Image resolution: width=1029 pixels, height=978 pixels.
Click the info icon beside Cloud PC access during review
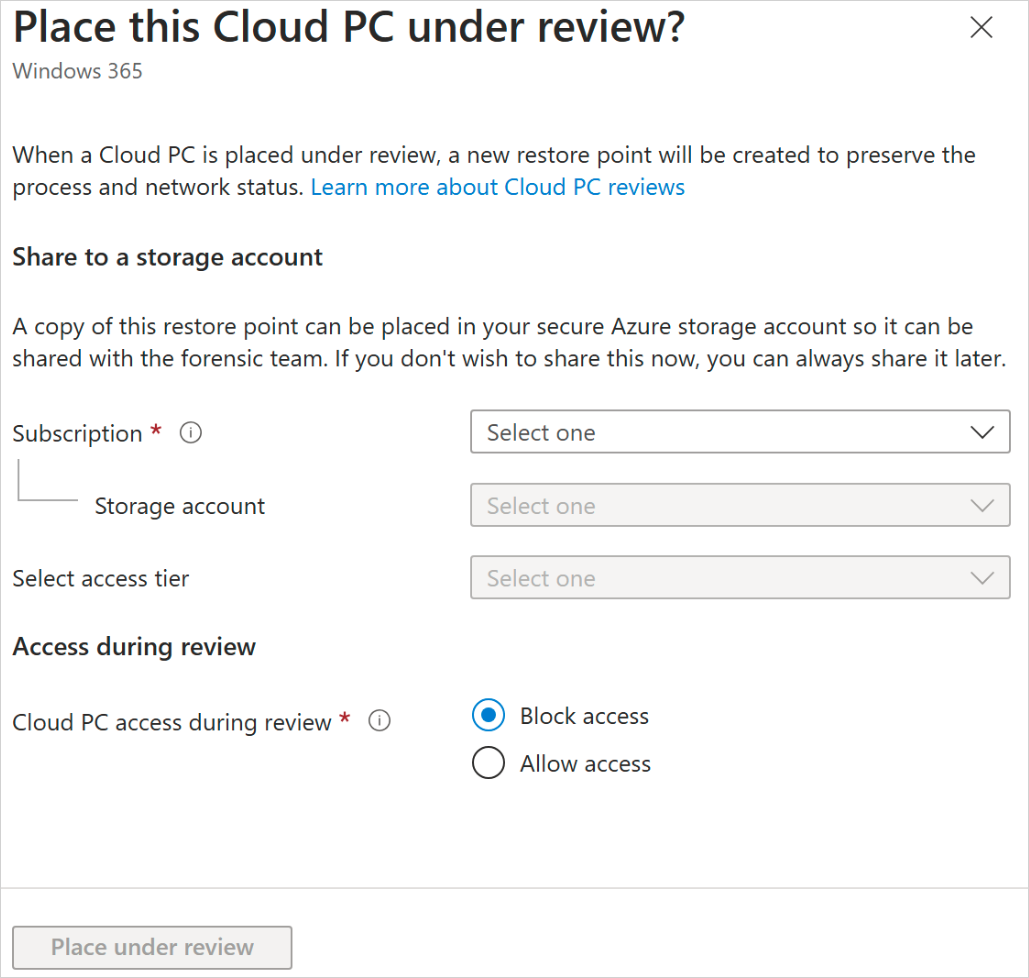(379, 721)
